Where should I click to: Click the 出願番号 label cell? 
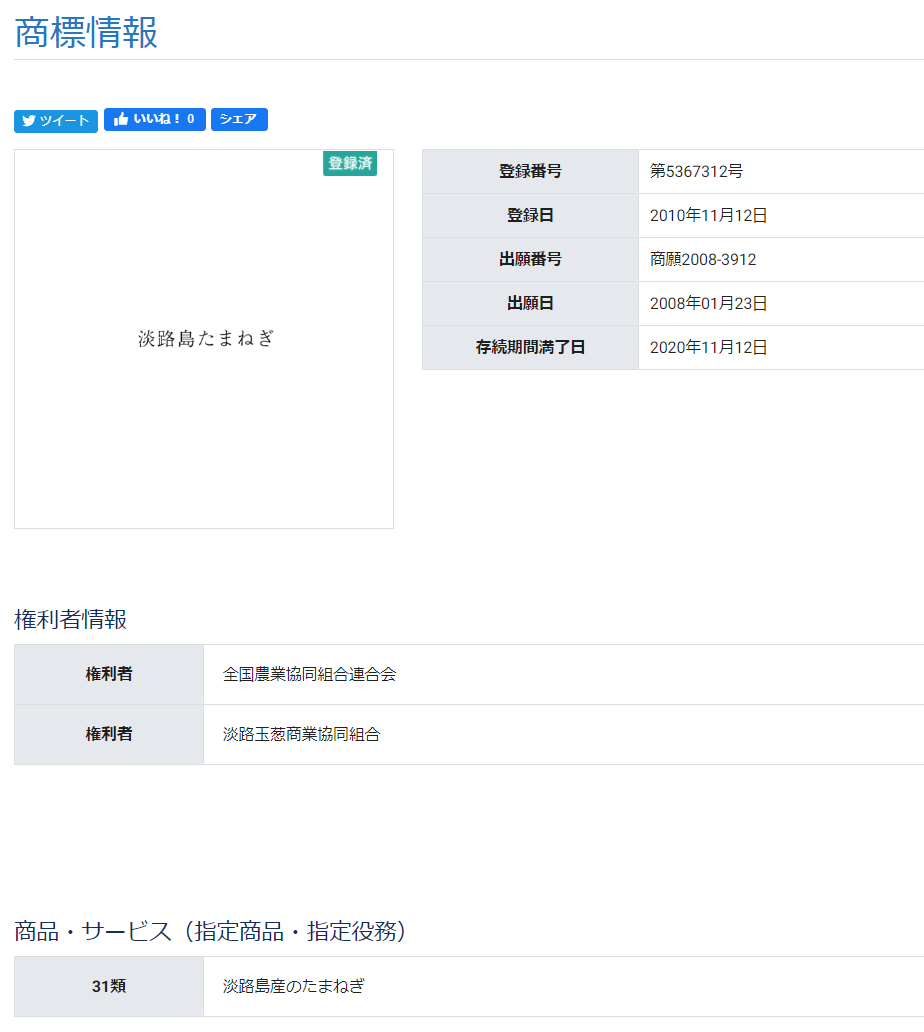tap(530, 260)
